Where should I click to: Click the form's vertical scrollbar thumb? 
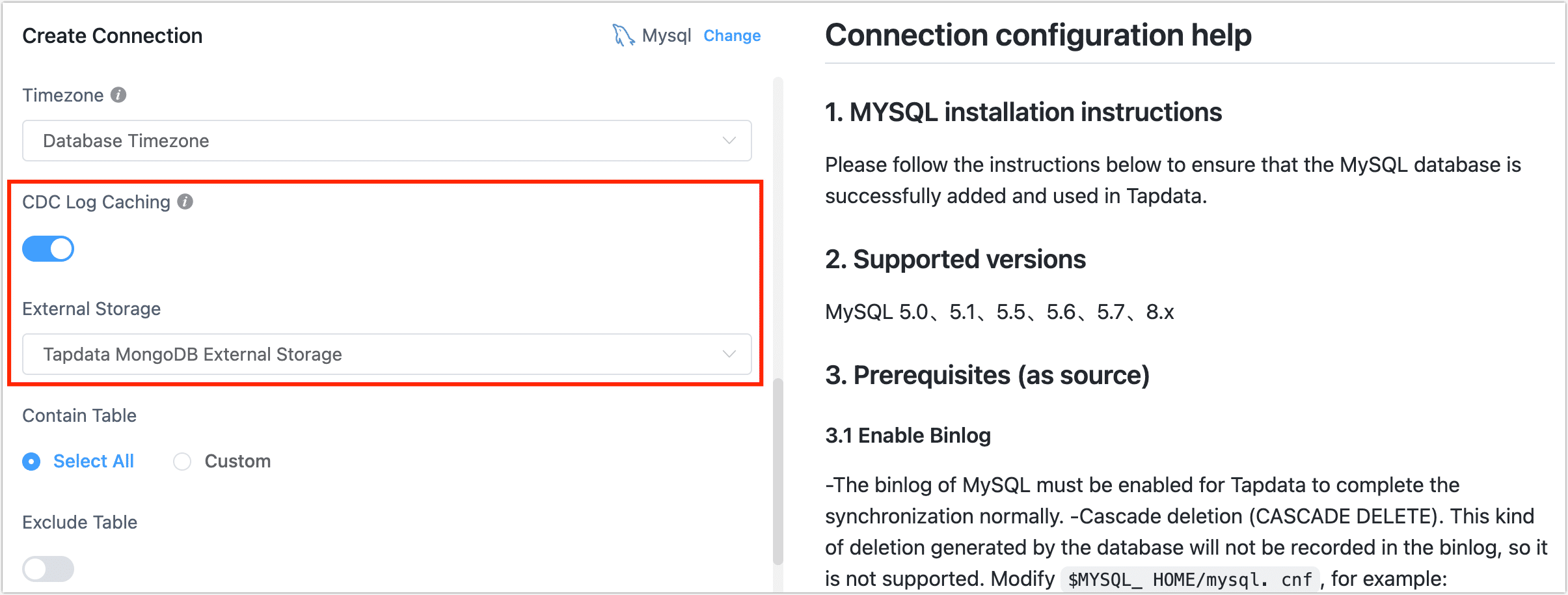777,469
